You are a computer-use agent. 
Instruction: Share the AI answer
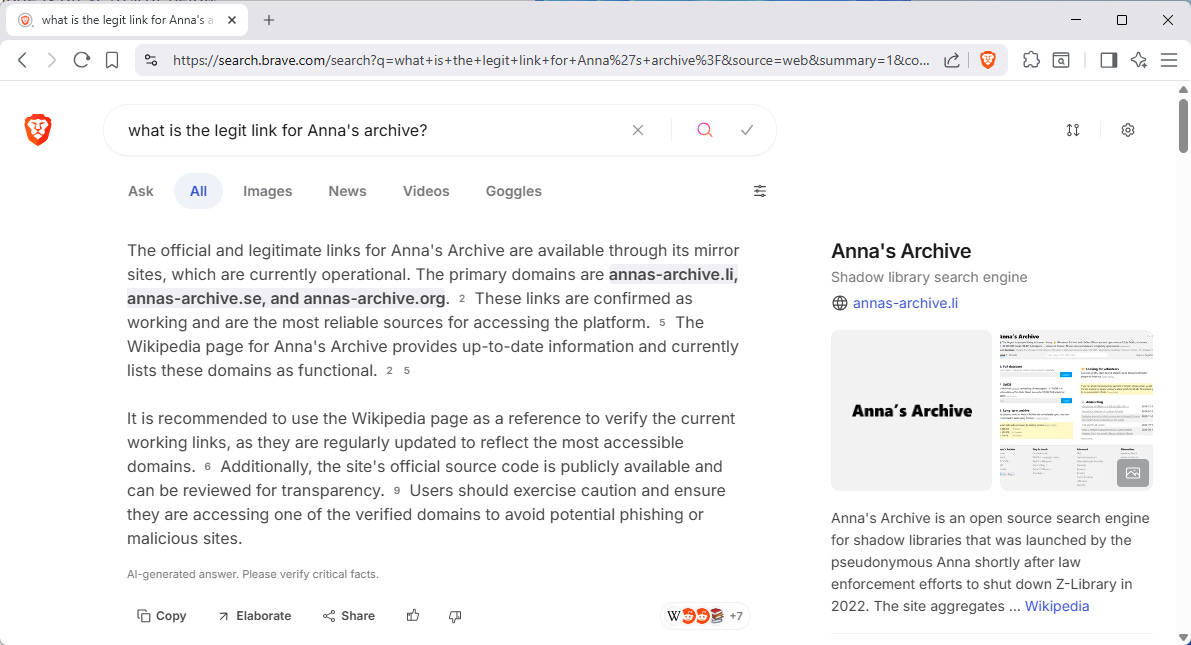click(349, 615)
